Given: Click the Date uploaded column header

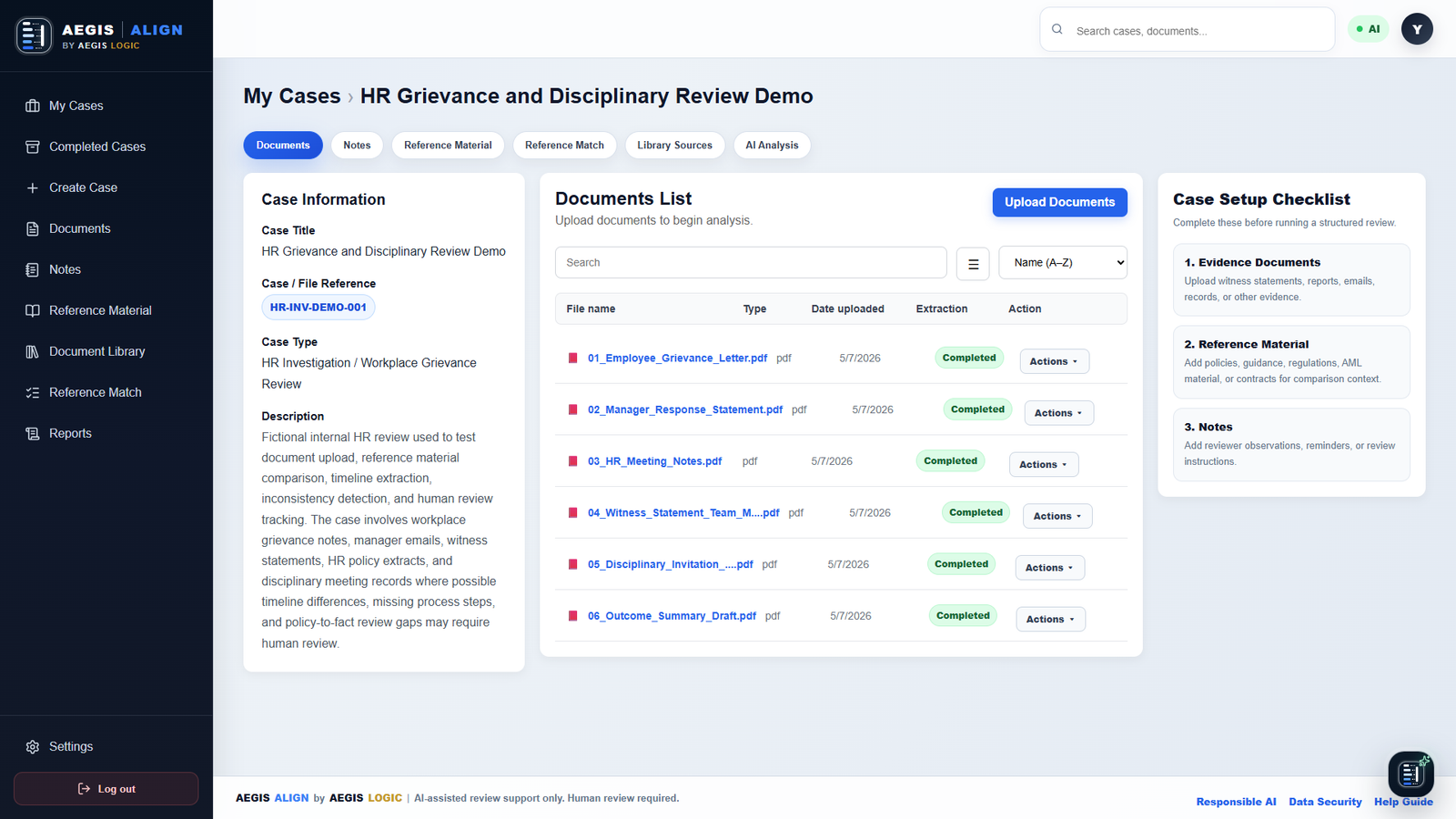Looking at the screenshot, I should pos(848,309).
